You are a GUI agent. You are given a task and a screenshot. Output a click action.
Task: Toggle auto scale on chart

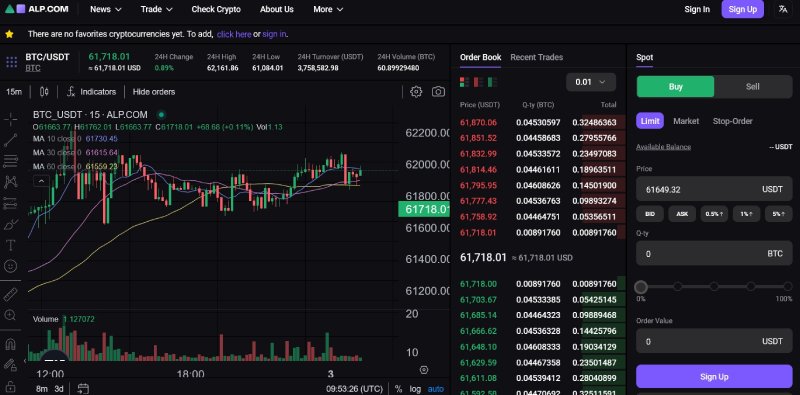coord(436,389)
